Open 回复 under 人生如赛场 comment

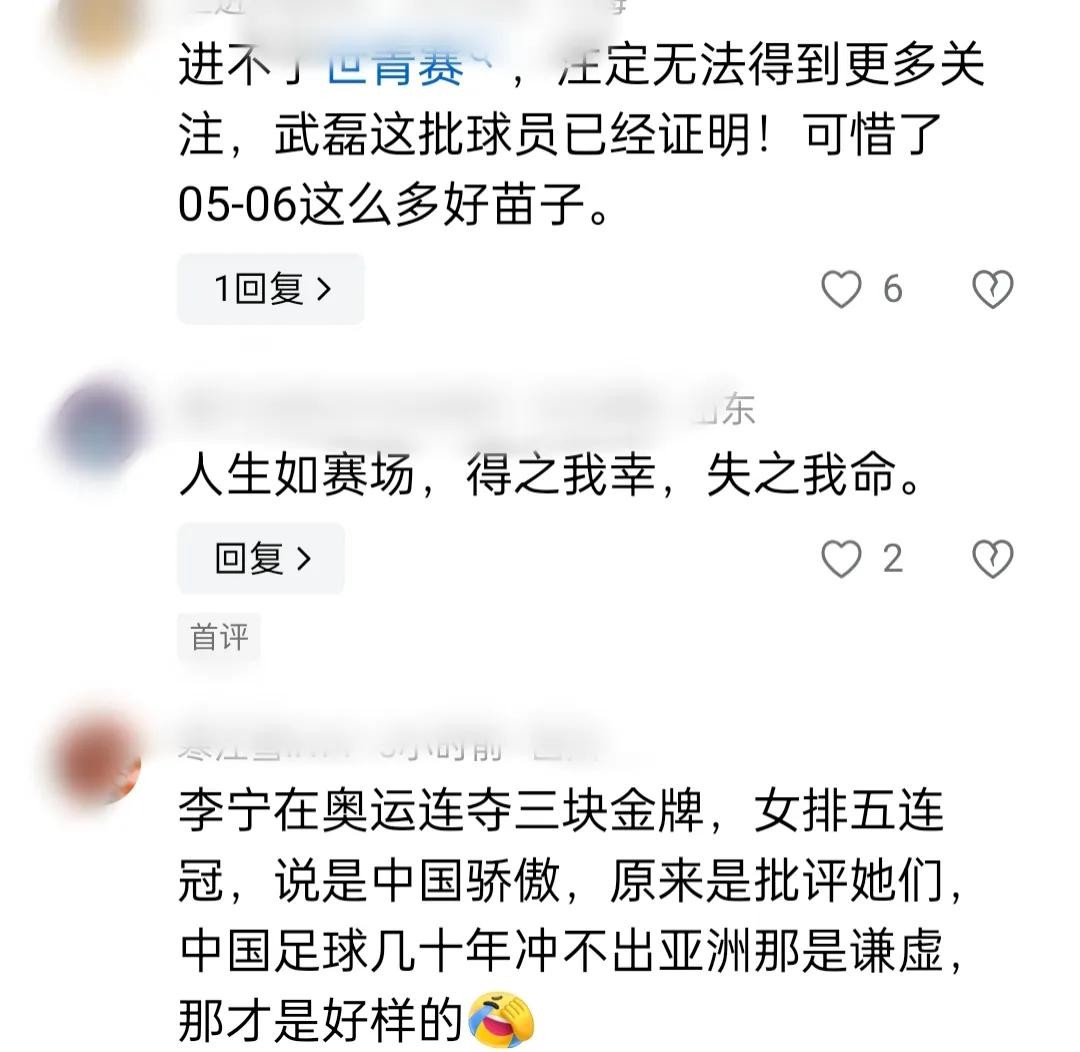pos(261,558)
